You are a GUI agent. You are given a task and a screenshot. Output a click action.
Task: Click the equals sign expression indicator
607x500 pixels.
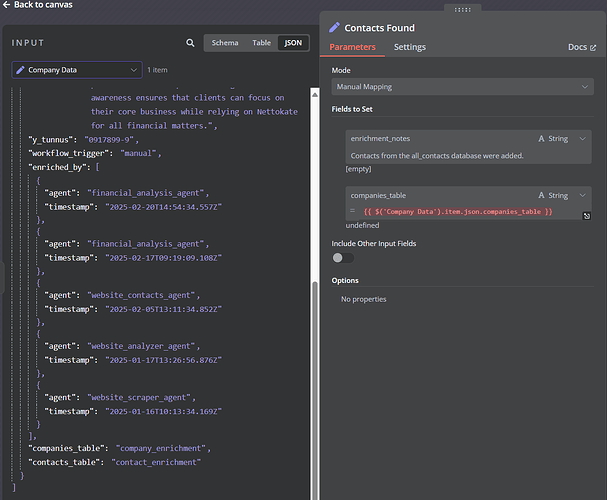point(352,212)
